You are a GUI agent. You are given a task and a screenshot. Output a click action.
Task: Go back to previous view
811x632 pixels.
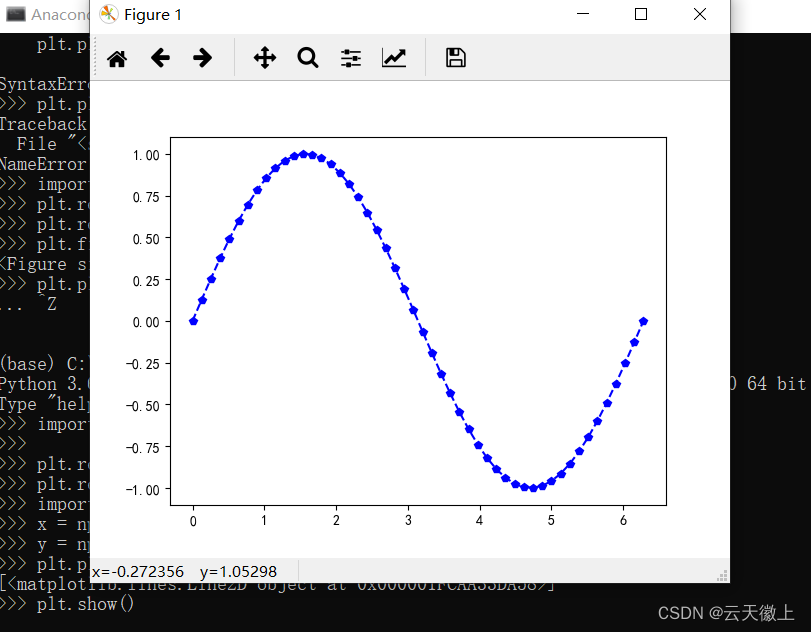click(160, 58)
